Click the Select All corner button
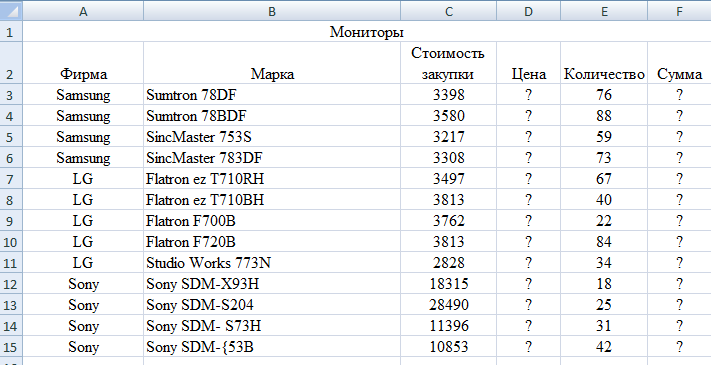711x365 pixels. [11, 11]
